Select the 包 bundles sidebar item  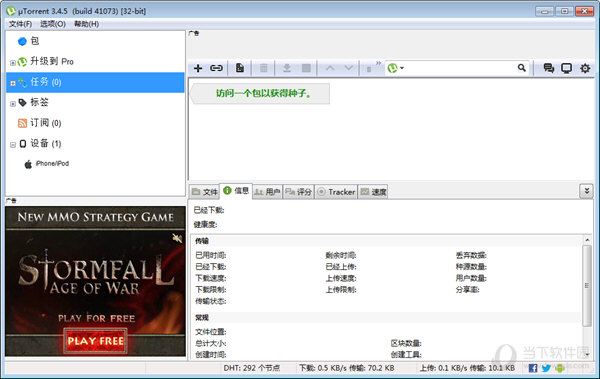[95, 41]
